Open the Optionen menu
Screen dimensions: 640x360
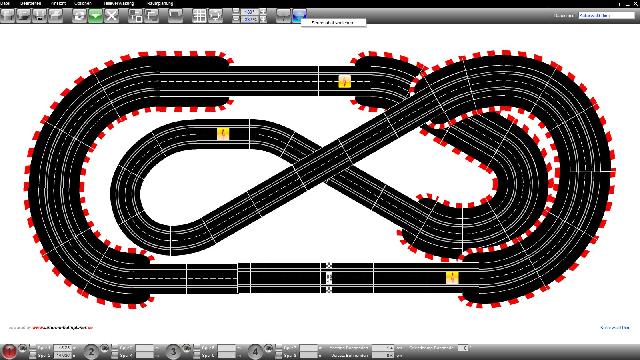83,3
